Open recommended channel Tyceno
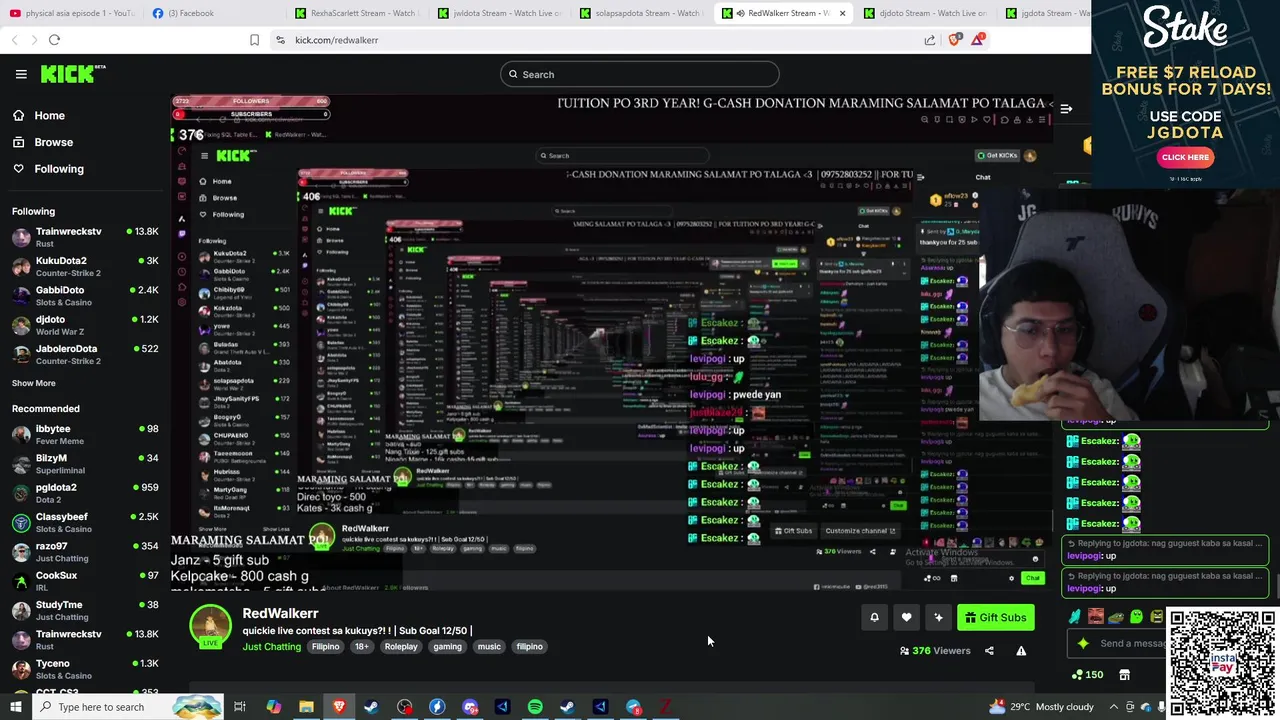The image size is (1280, 720). [x=85, y=669]
